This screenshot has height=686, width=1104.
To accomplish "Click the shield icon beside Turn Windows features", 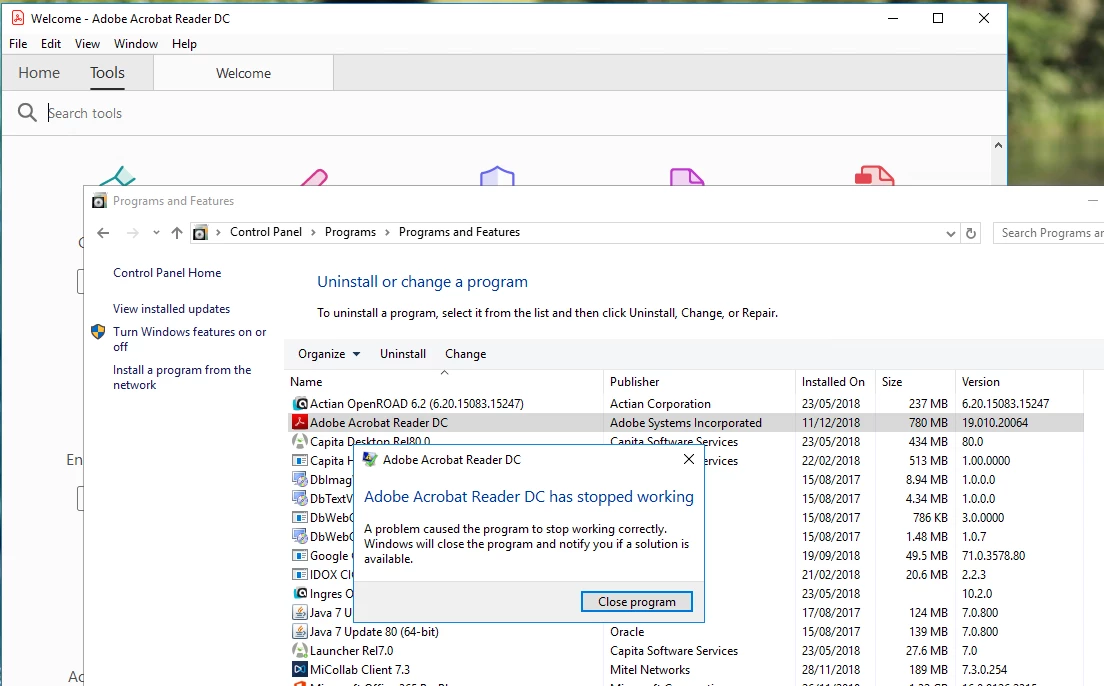I will (99, 332).
